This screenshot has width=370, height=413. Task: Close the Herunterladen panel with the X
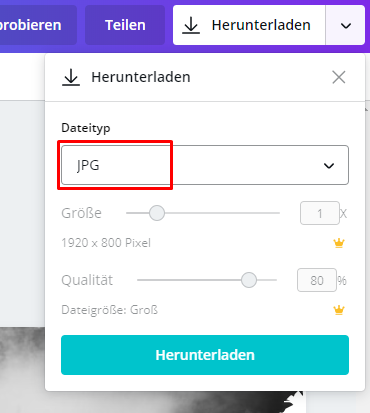[x=339, y=77]
